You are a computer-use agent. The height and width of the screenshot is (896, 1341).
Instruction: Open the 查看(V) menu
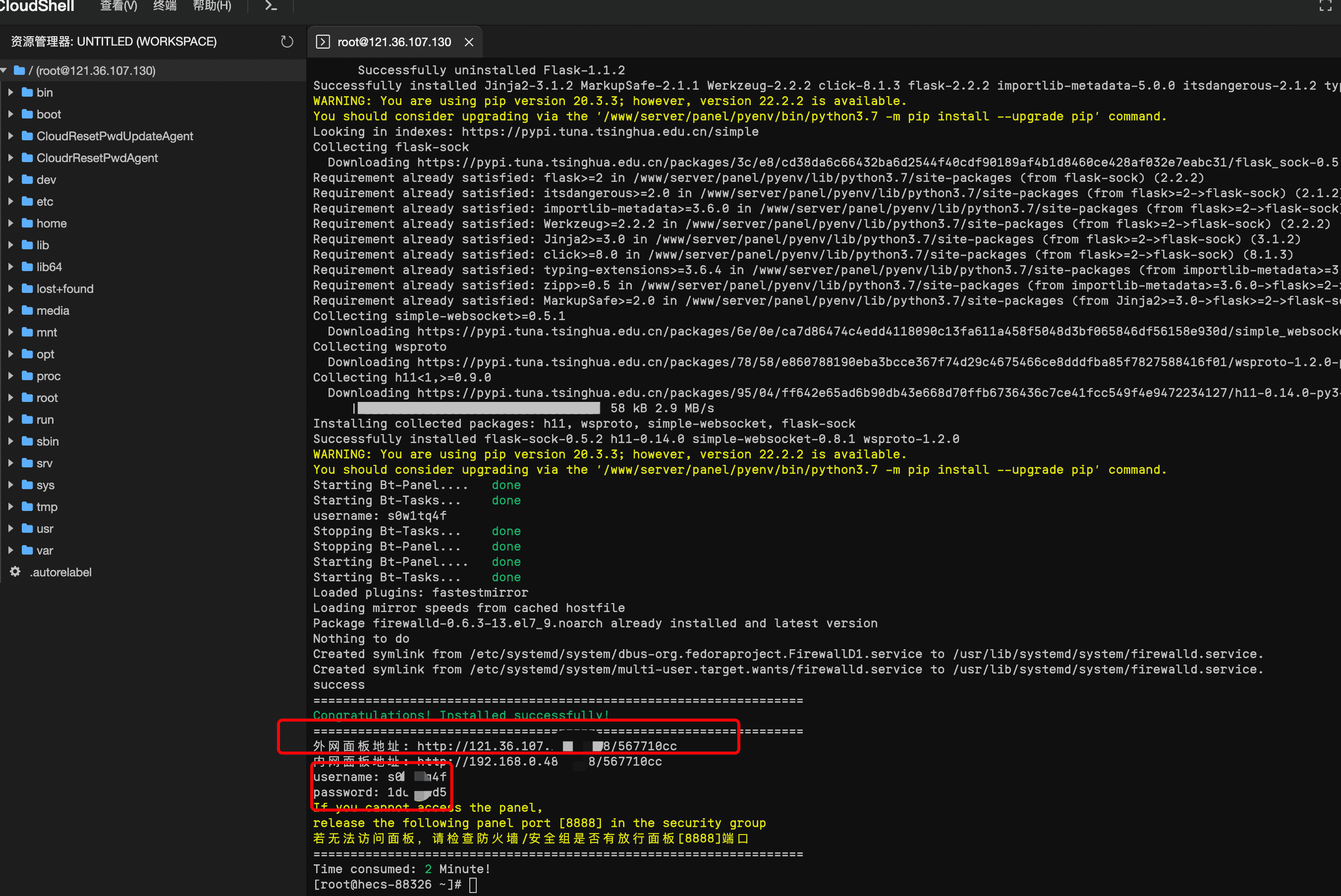(118, 6)
